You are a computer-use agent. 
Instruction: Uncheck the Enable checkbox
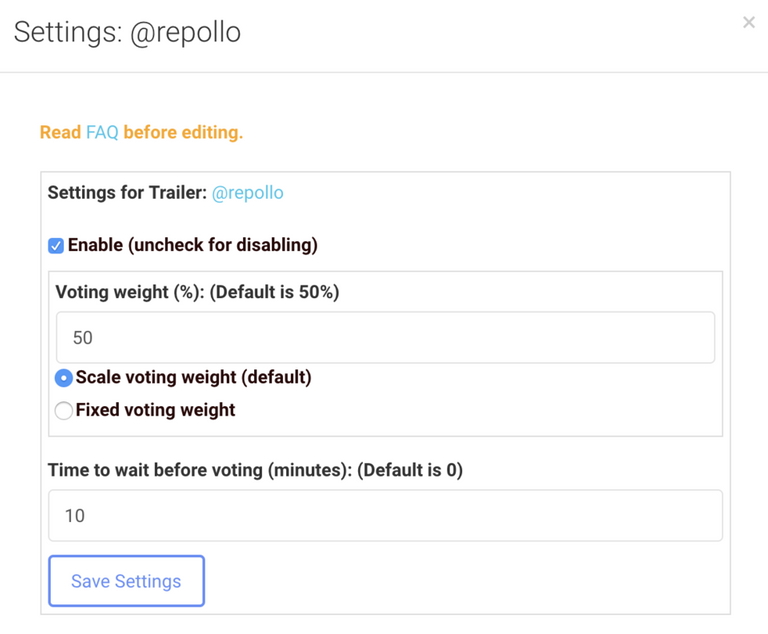[x=56, y=245]
